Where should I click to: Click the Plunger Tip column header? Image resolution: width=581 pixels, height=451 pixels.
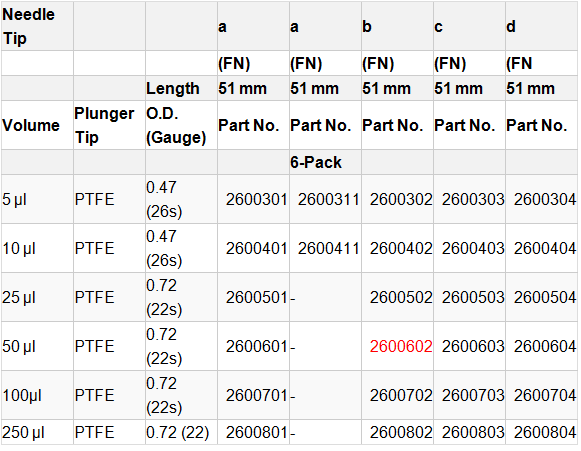(104, 125)
